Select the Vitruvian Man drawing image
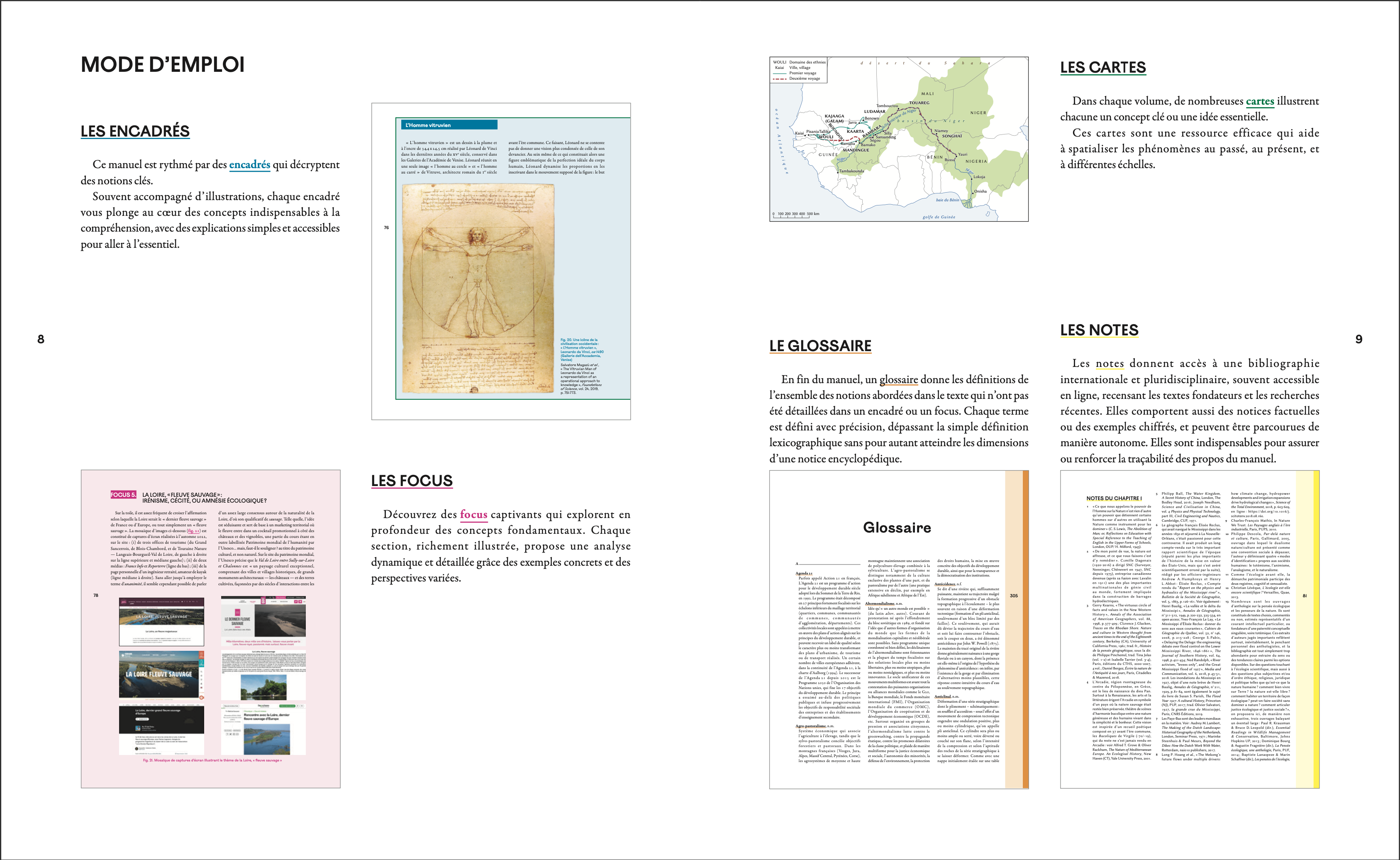 click(x=478, y=288)
